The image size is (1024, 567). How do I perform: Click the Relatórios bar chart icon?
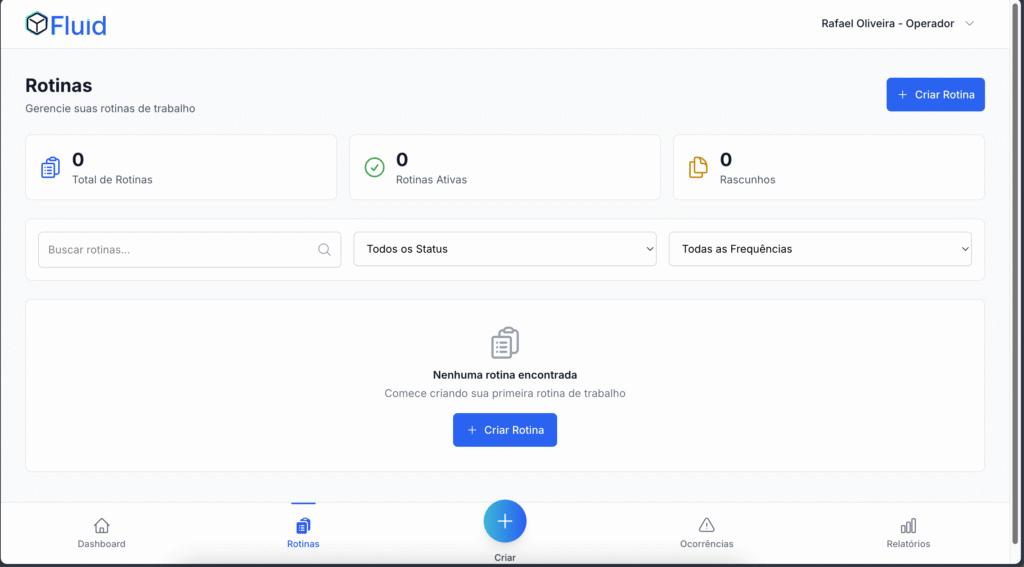coord(908,525)
